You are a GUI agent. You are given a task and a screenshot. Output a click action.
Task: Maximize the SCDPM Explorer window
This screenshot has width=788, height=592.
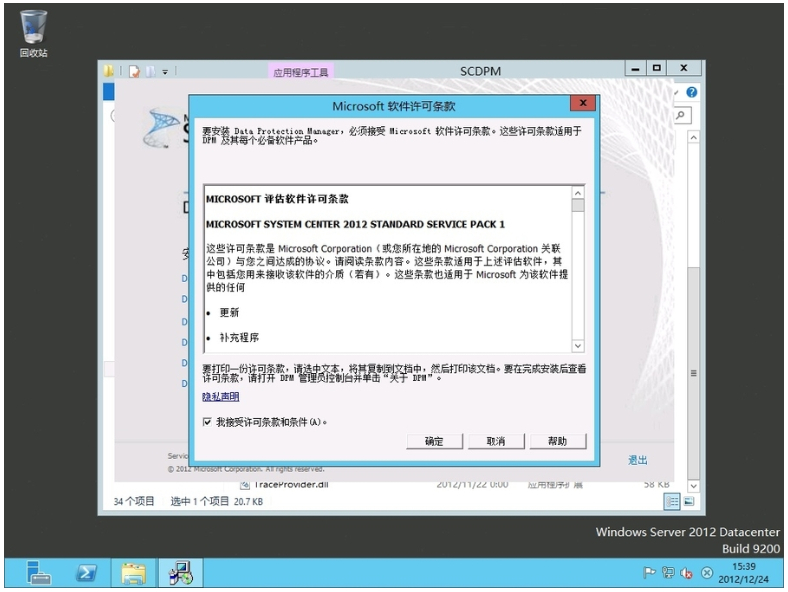(x=656, y=68)
